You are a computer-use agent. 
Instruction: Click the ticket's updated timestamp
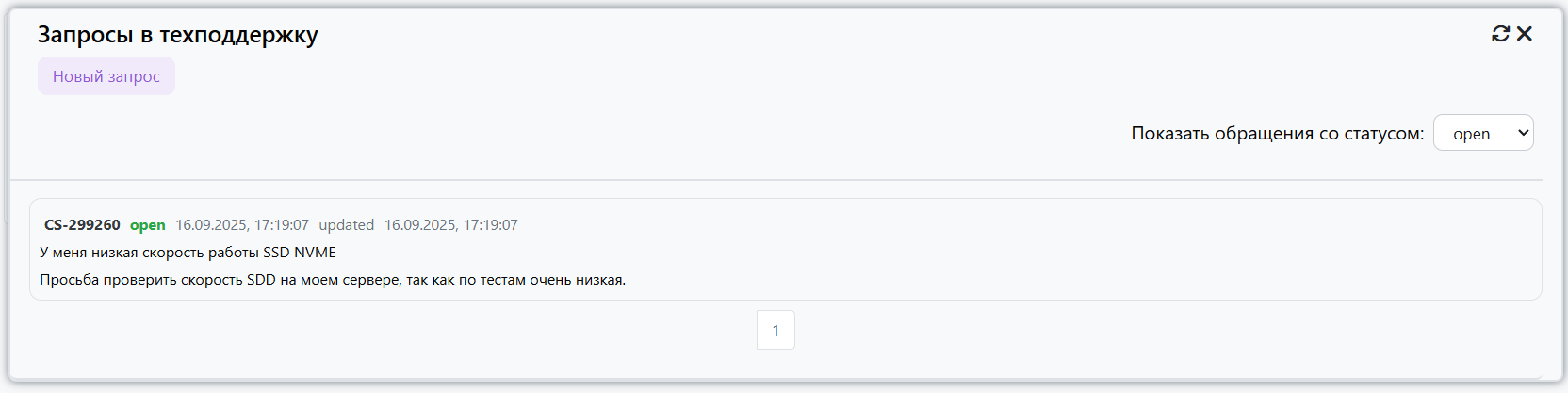coord(450,225)
